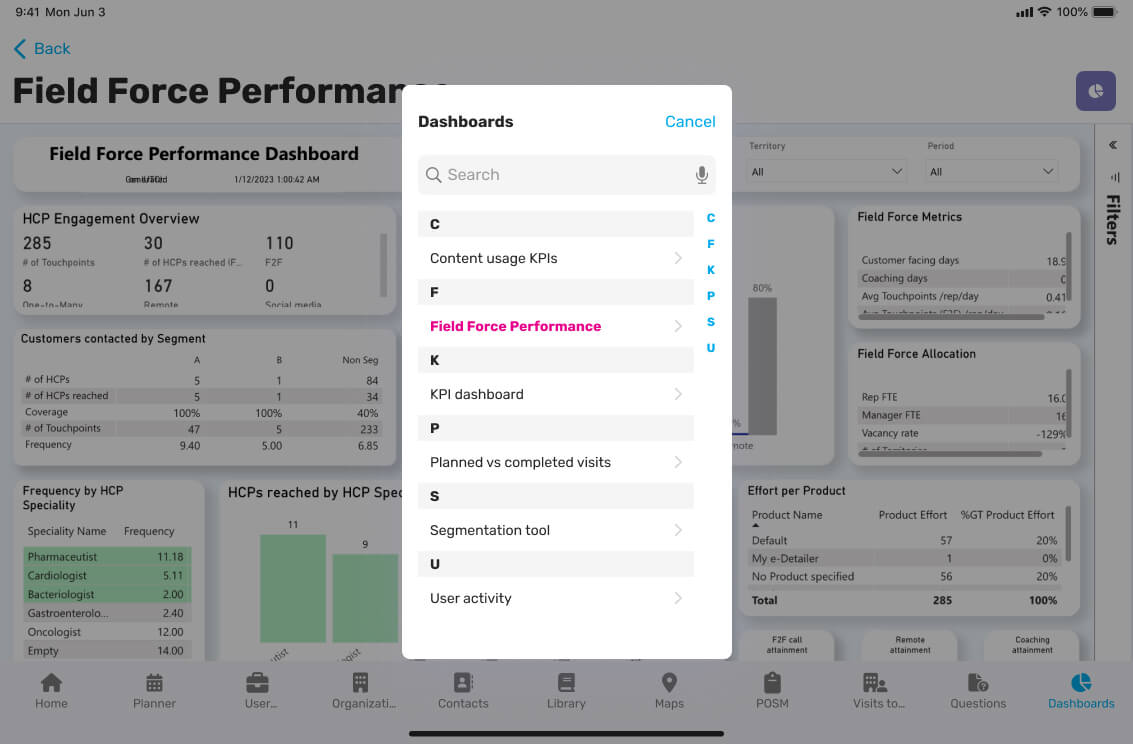Select KPI dashboard entry
The image size is (1133, 744).
[x=556, y=394]
